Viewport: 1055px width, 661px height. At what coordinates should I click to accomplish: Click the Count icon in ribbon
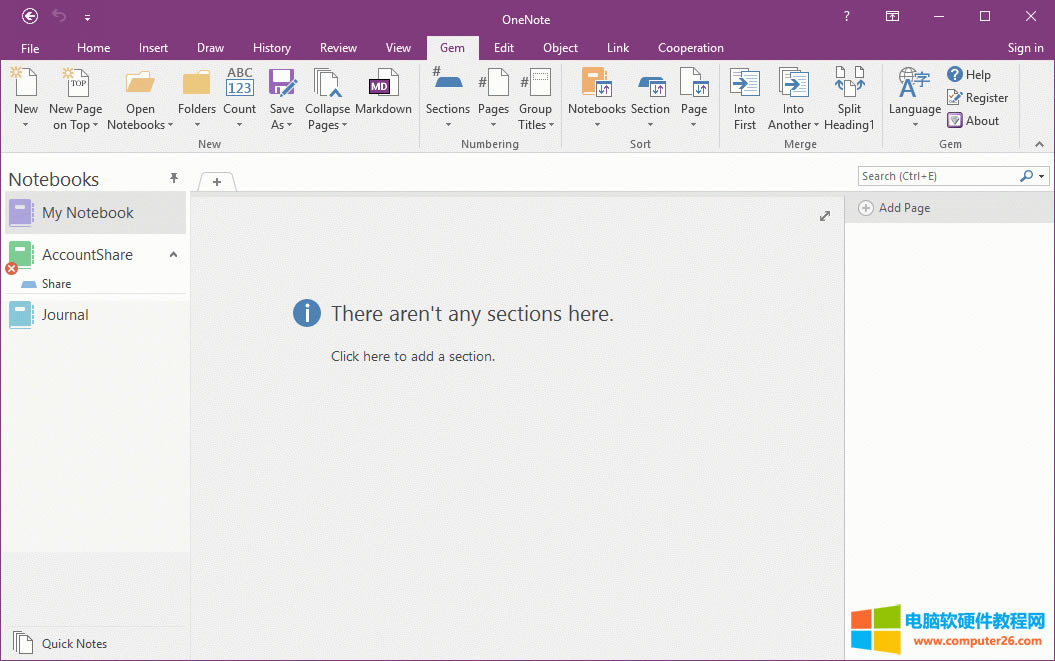coord(240,84)
